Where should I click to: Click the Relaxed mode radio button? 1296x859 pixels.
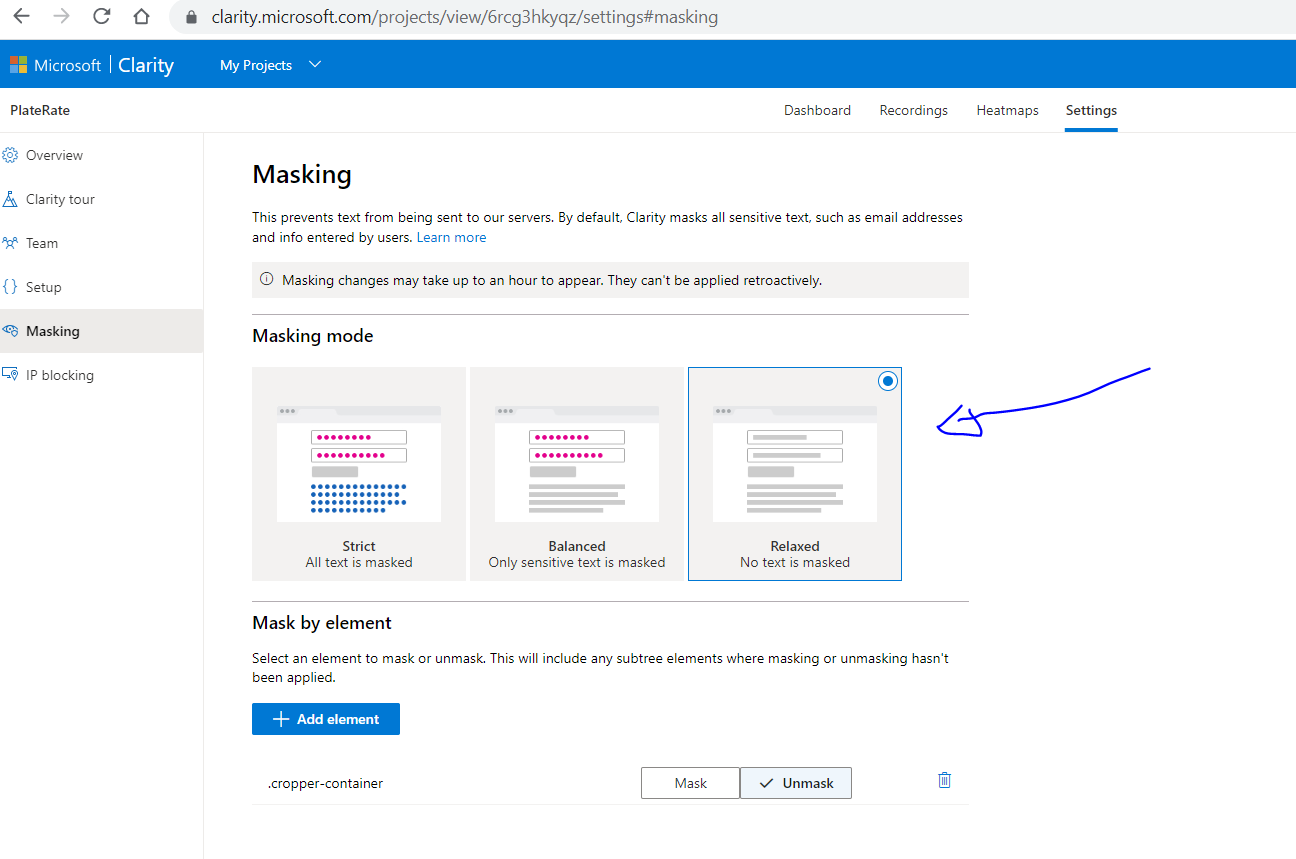(x=888, y=381)
